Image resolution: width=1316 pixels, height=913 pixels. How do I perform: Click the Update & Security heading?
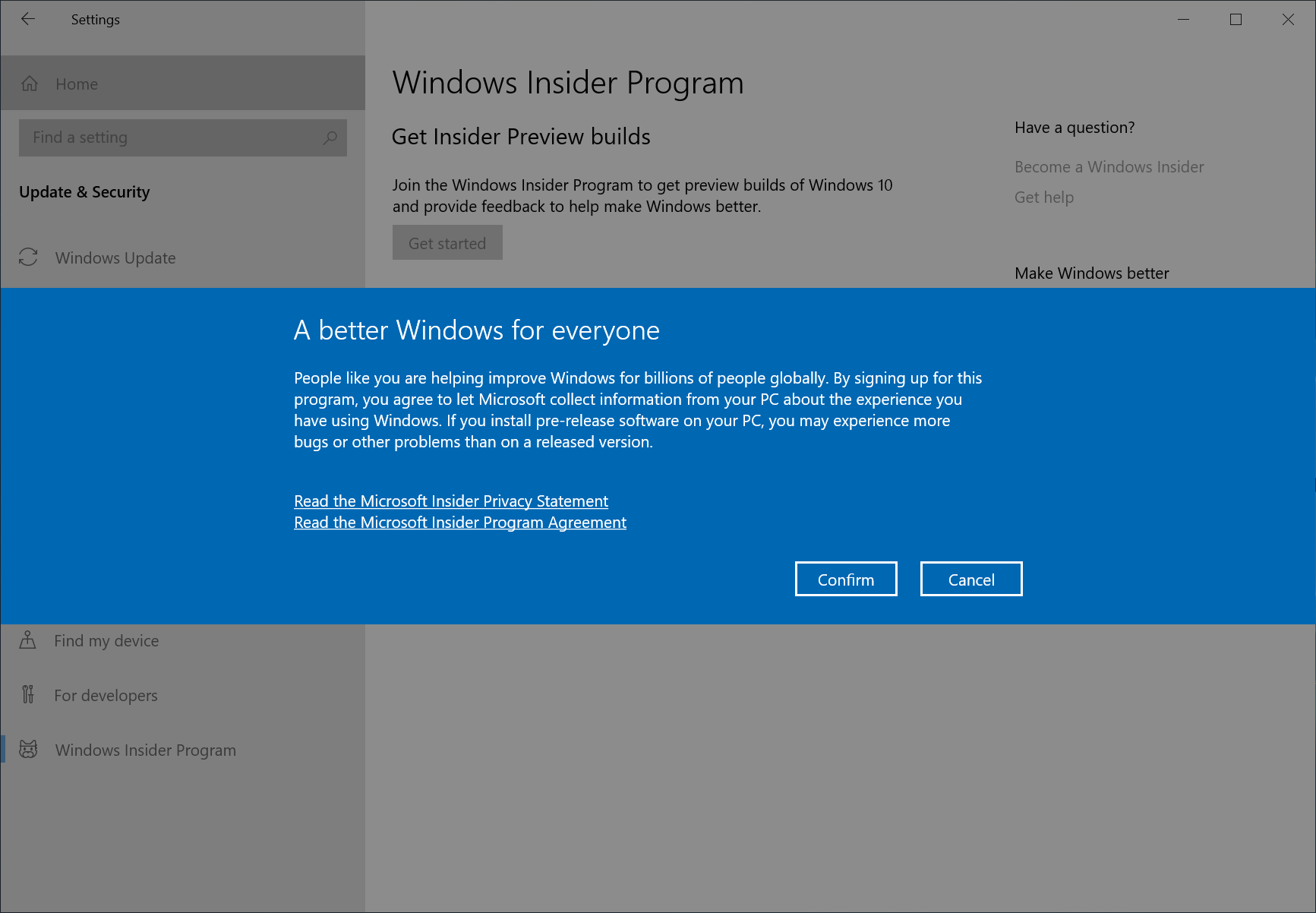pyautogui.click(x=84, y=192)
